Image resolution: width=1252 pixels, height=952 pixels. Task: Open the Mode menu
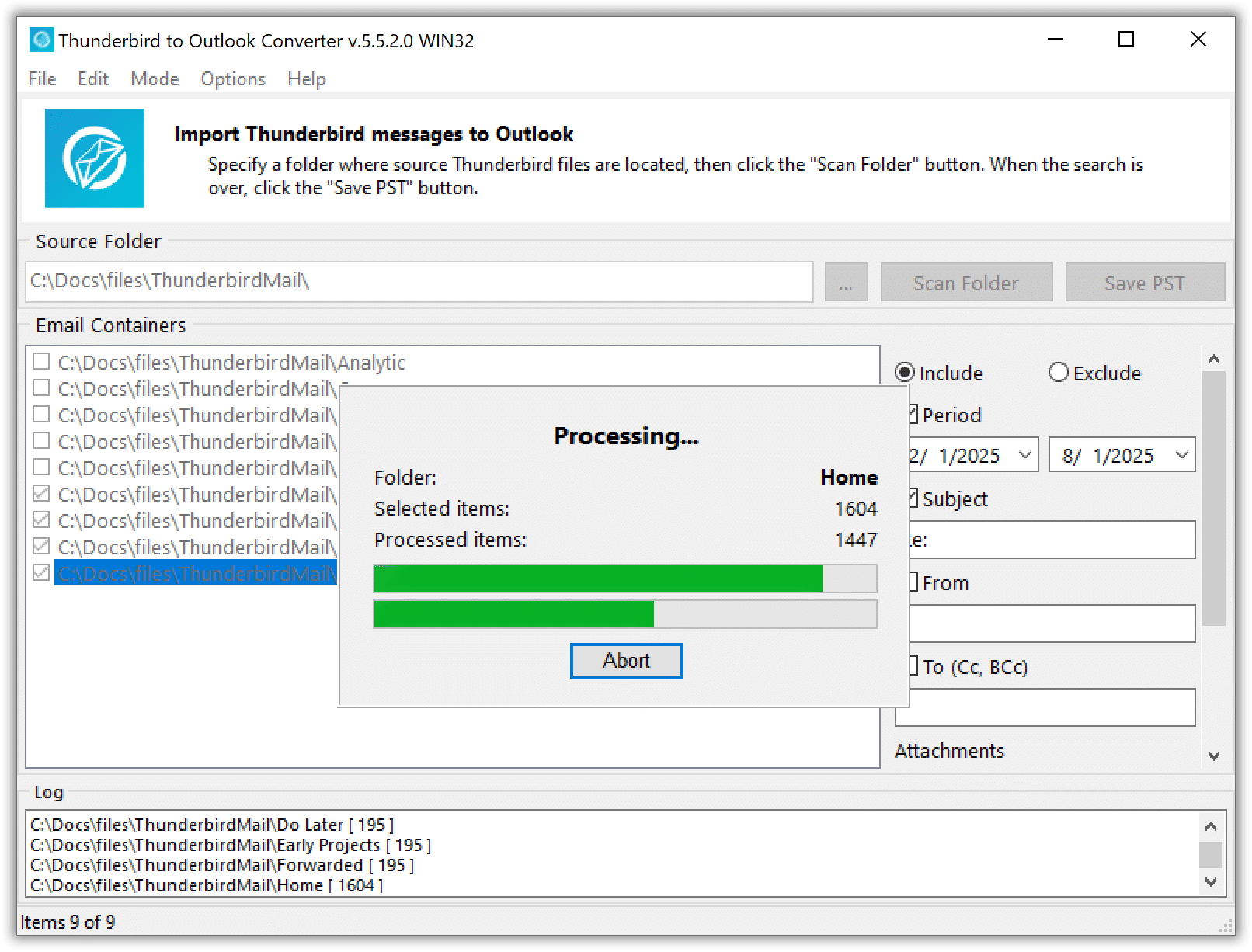(155, 79)
